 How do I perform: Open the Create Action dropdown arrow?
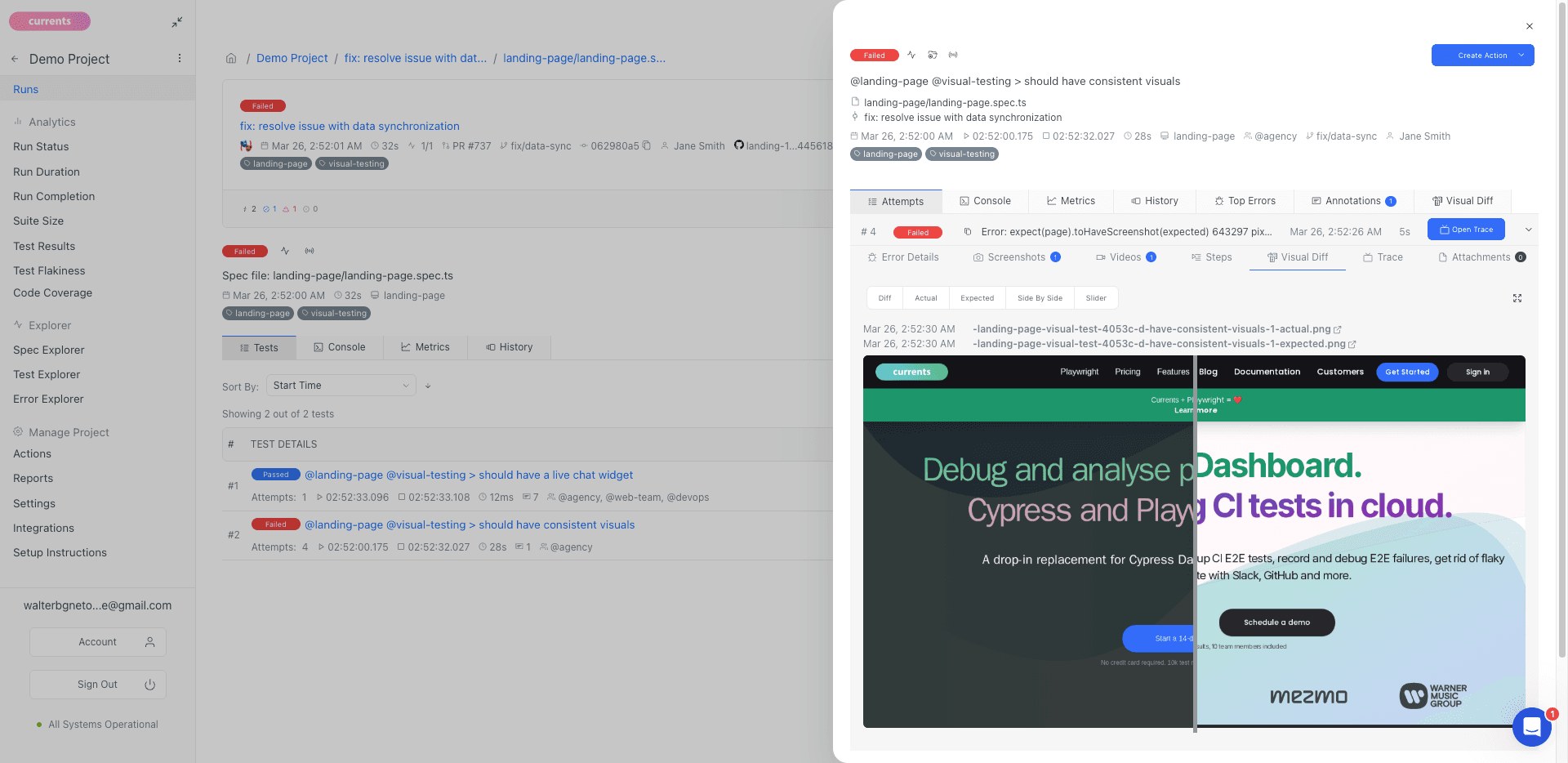tap(1521, 56)
